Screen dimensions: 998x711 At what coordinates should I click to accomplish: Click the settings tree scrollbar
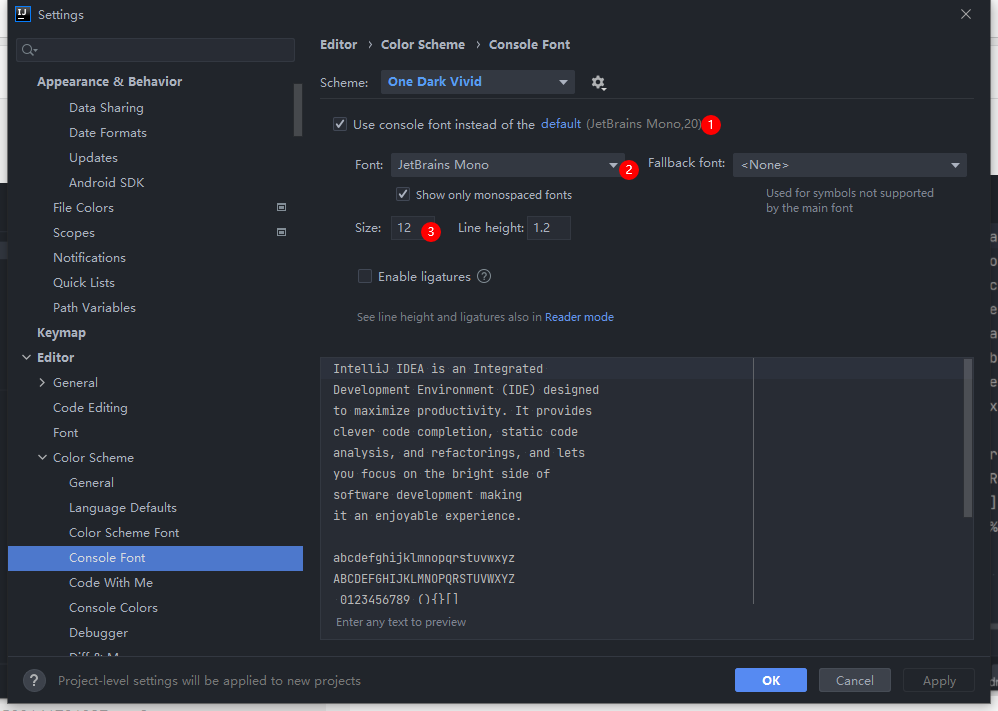[x=297, y=109]
